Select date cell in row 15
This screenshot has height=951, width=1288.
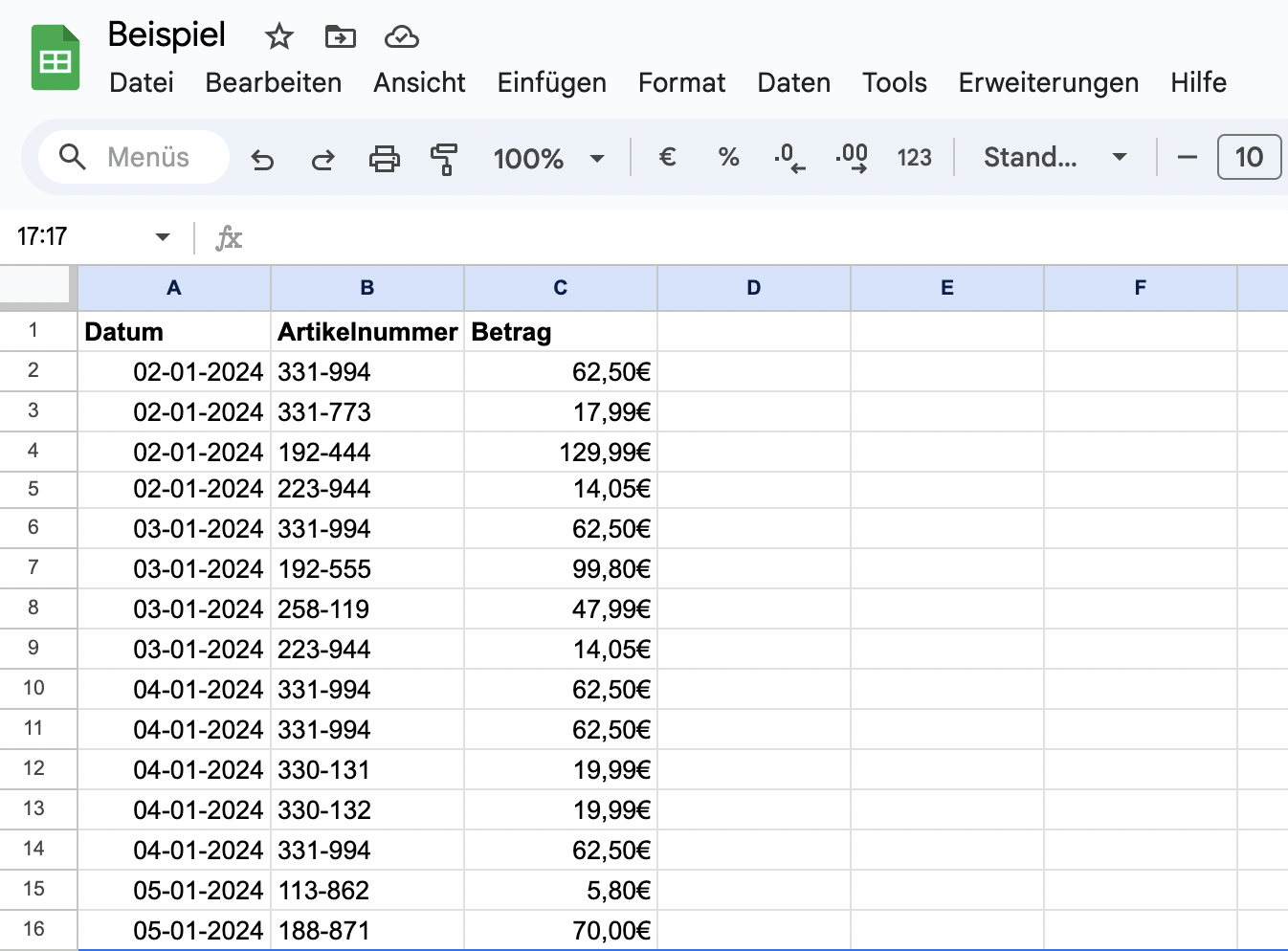coord(174,890)
